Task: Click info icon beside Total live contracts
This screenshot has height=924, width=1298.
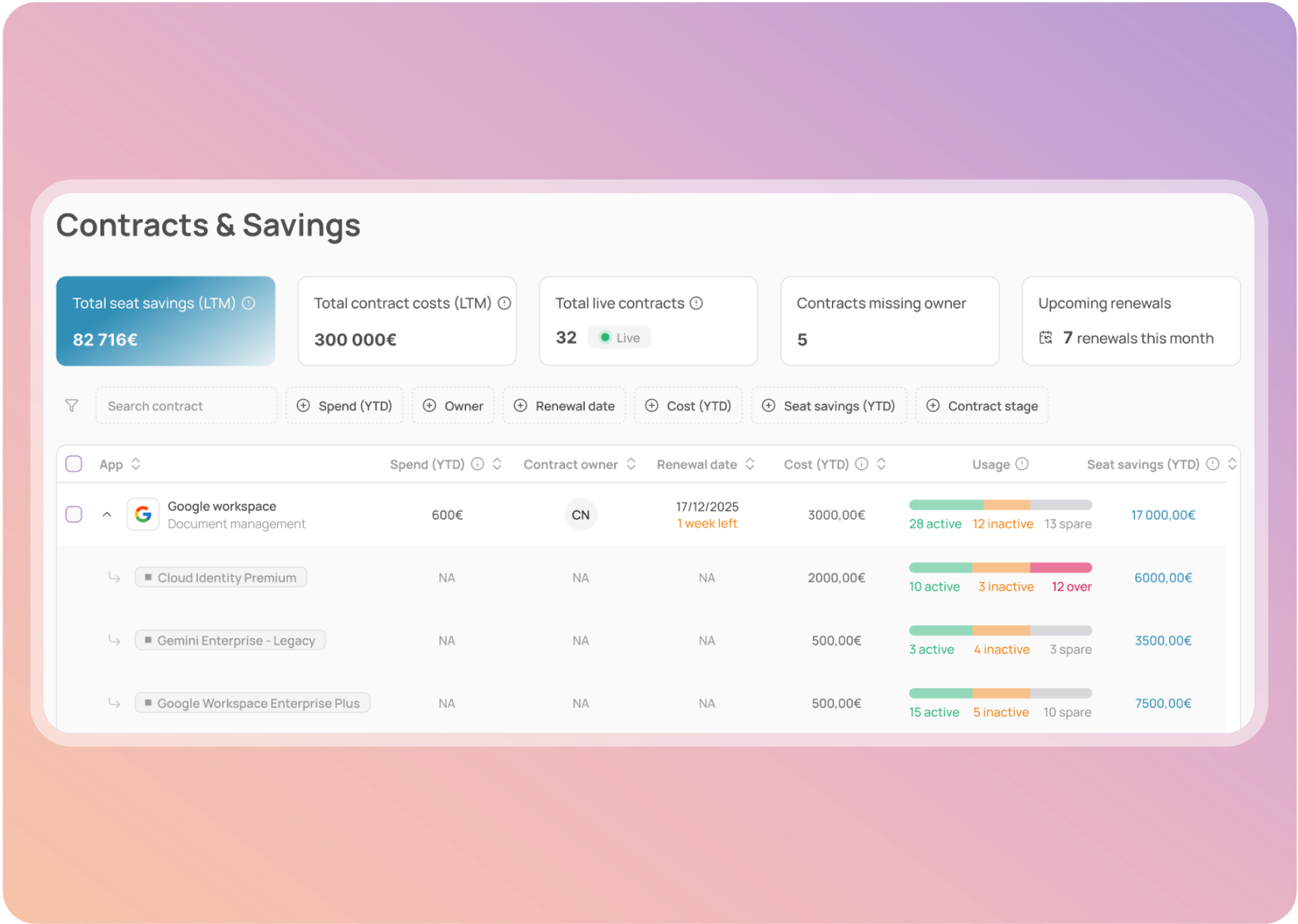Action: coord(696,303)
